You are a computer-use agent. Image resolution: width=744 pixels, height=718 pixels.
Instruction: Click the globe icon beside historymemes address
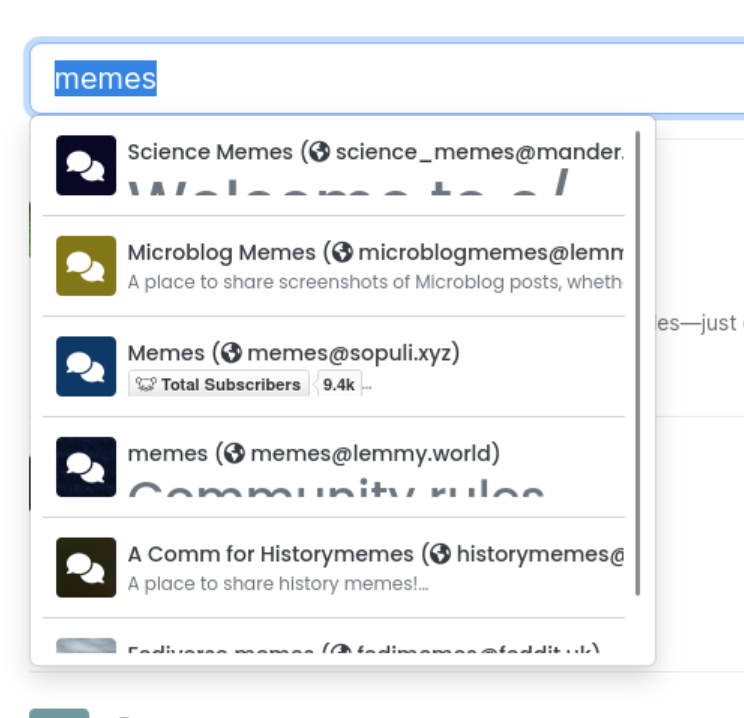pos(441,554)
